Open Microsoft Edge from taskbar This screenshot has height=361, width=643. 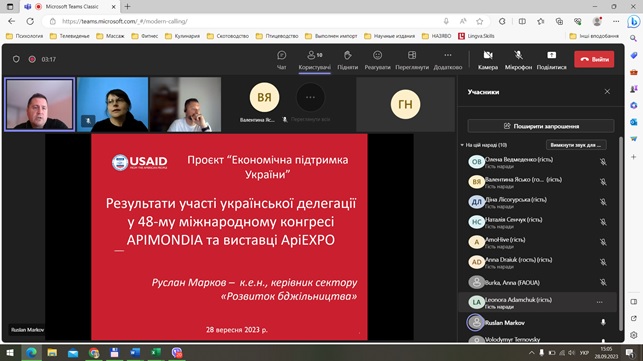(x=31, y=353)
